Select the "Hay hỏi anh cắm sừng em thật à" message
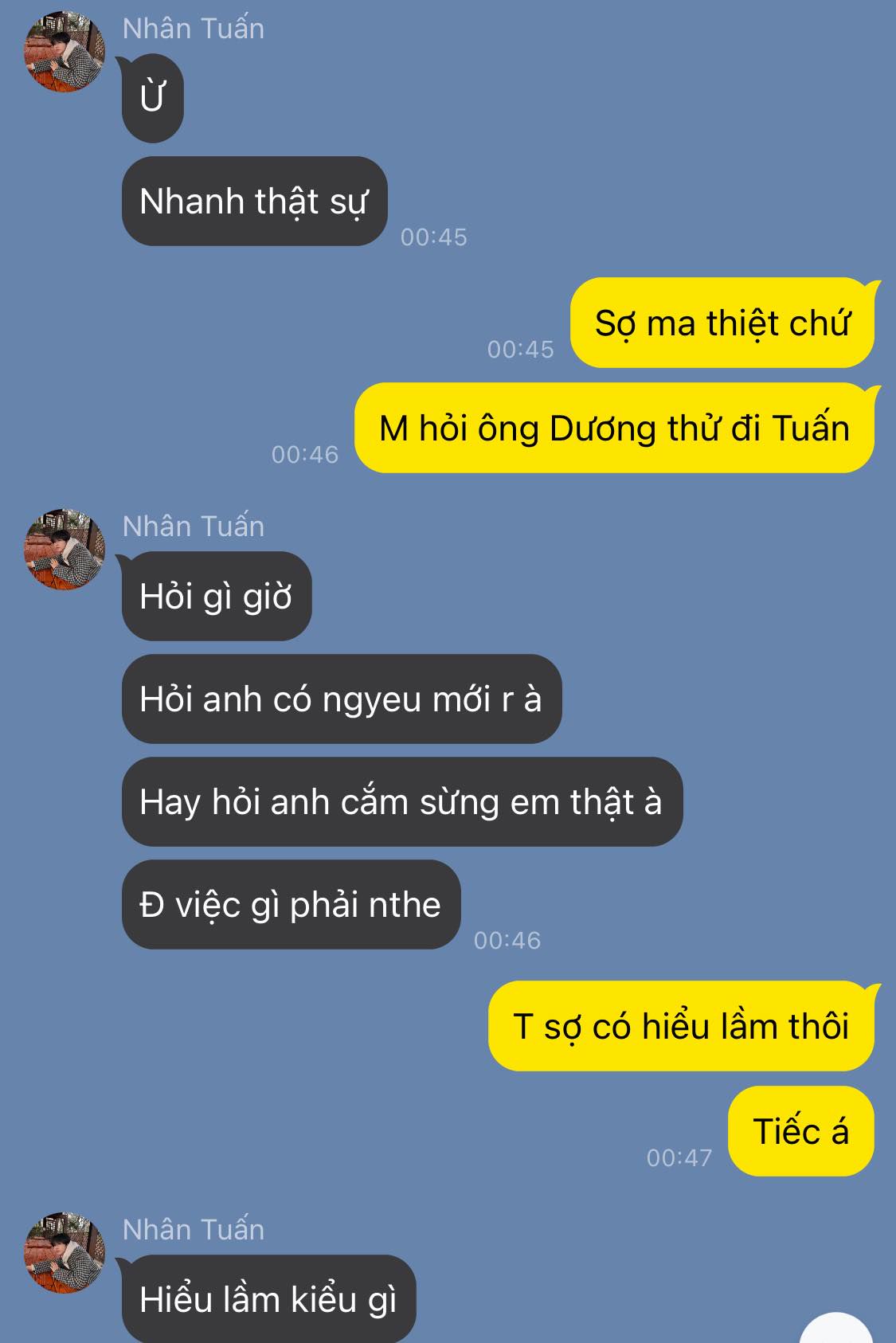Viewport: 896px width, 1343px height. coord(401,802)
